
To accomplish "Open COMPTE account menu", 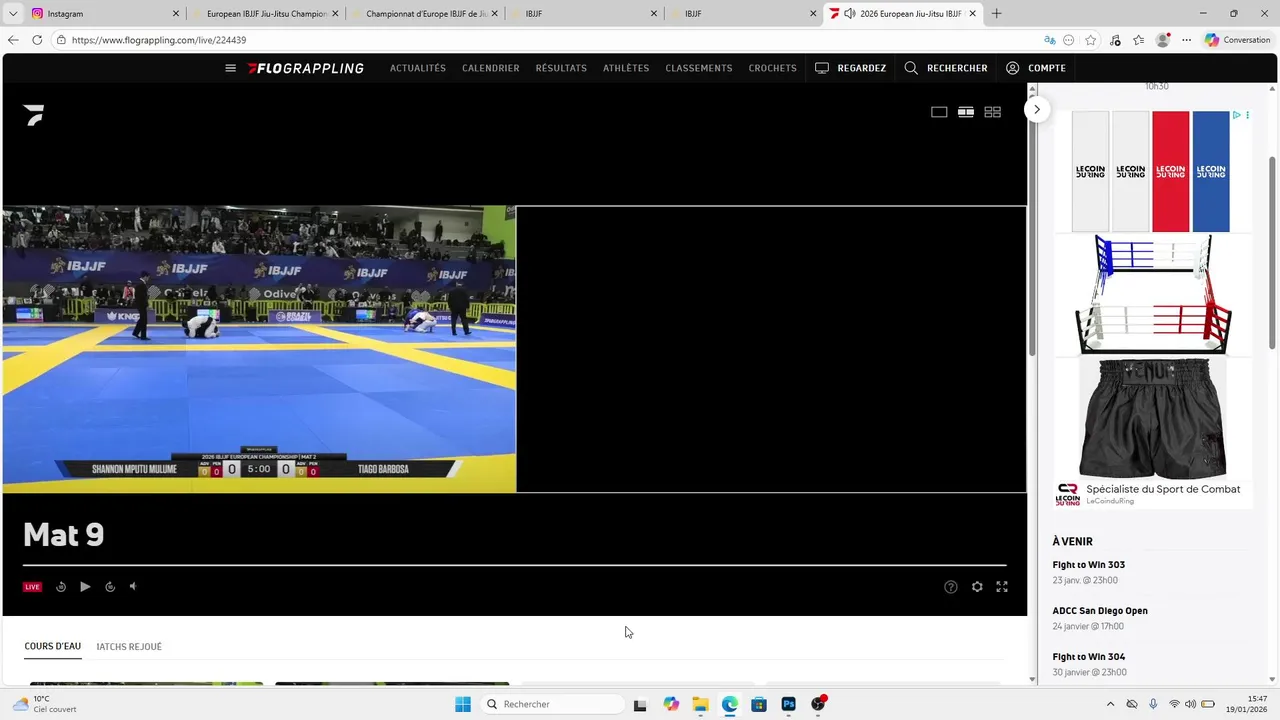I will (x=1036, y=68).
